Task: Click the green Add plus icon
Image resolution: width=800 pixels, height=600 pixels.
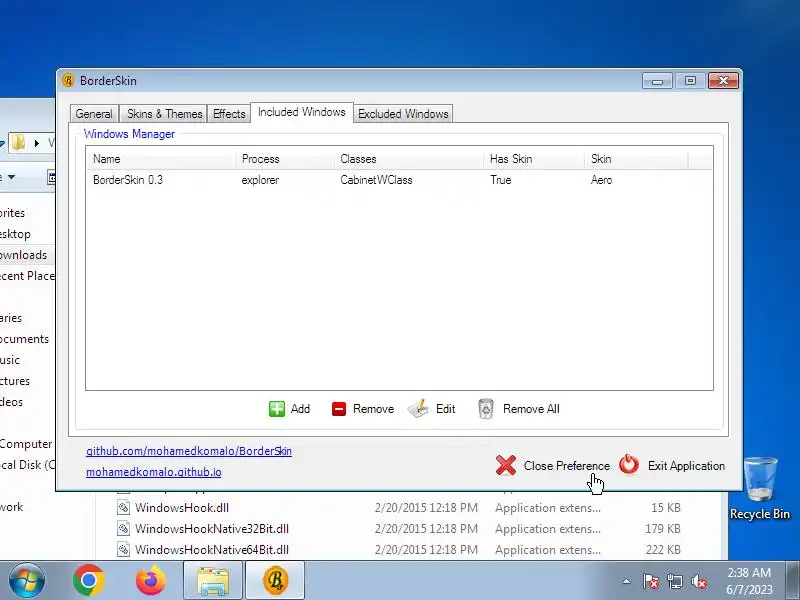Action: click(277, 409)
